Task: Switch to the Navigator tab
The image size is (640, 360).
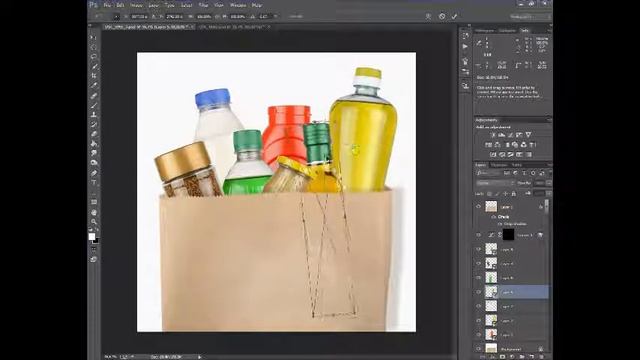Action: tap(507, 31)
